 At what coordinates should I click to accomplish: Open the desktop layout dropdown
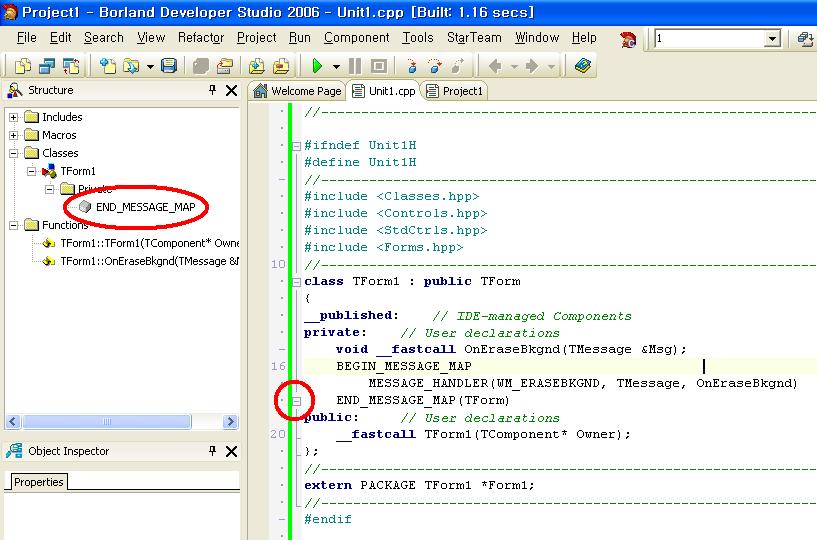point(772,39)
